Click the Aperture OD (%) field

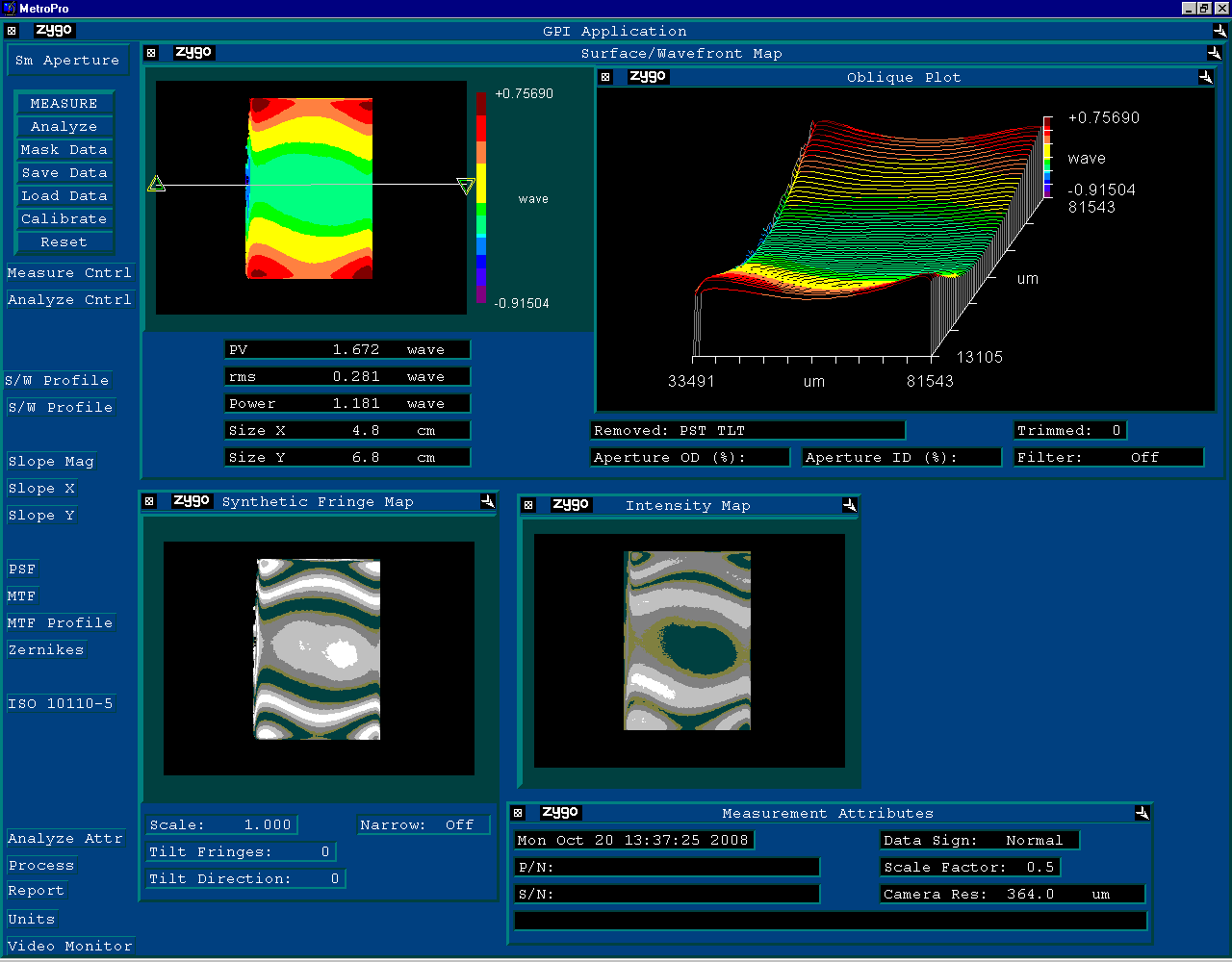click(x=690, y=457)
